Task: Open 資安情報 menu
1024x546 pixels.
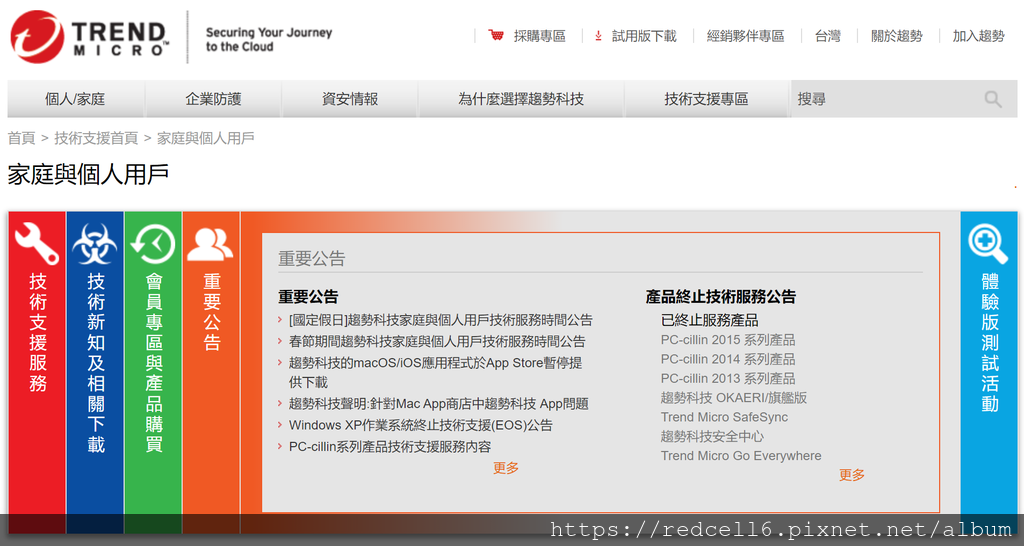Action: point(350,99)
